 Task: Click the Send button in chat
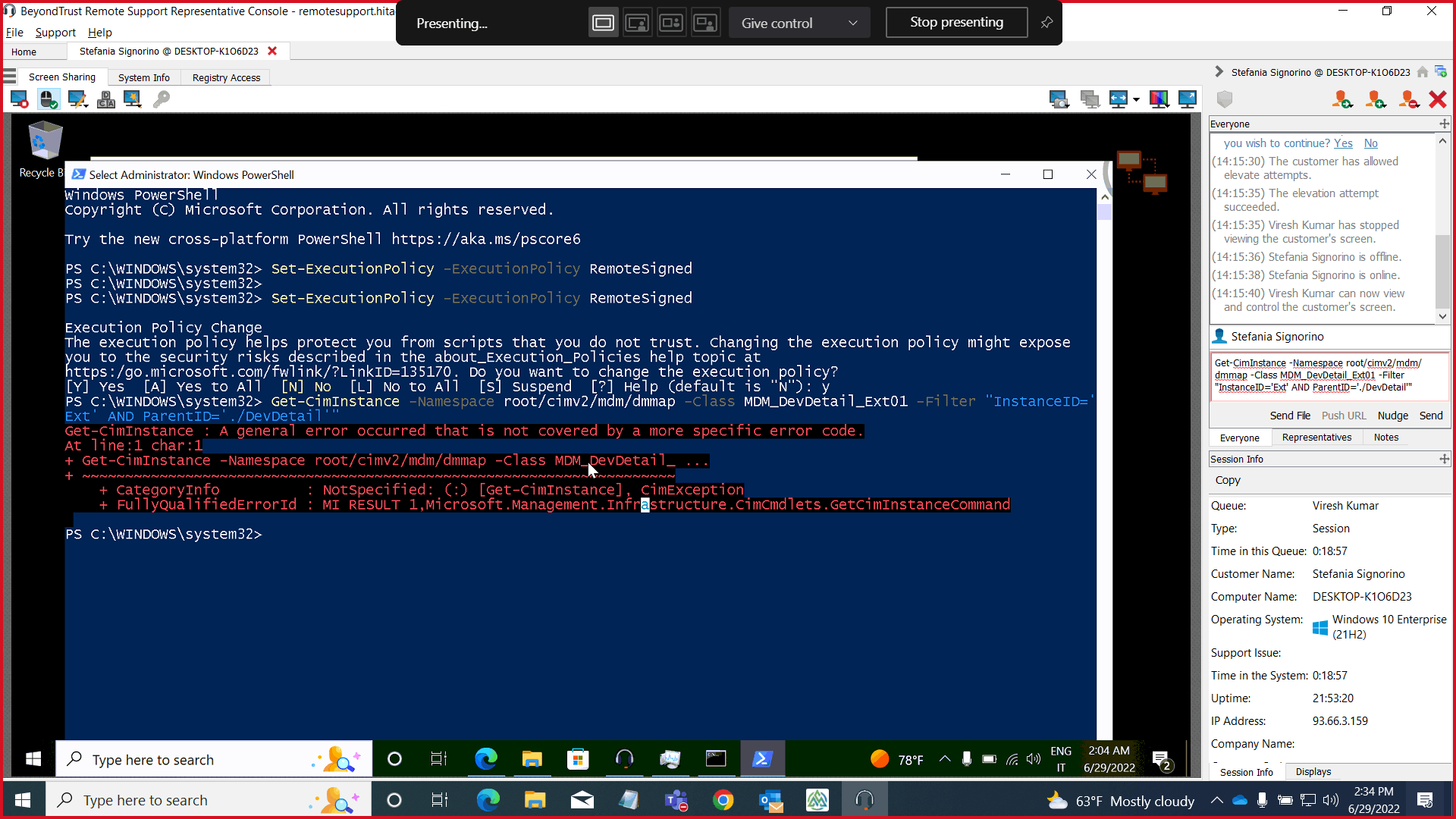[1430, 416]
